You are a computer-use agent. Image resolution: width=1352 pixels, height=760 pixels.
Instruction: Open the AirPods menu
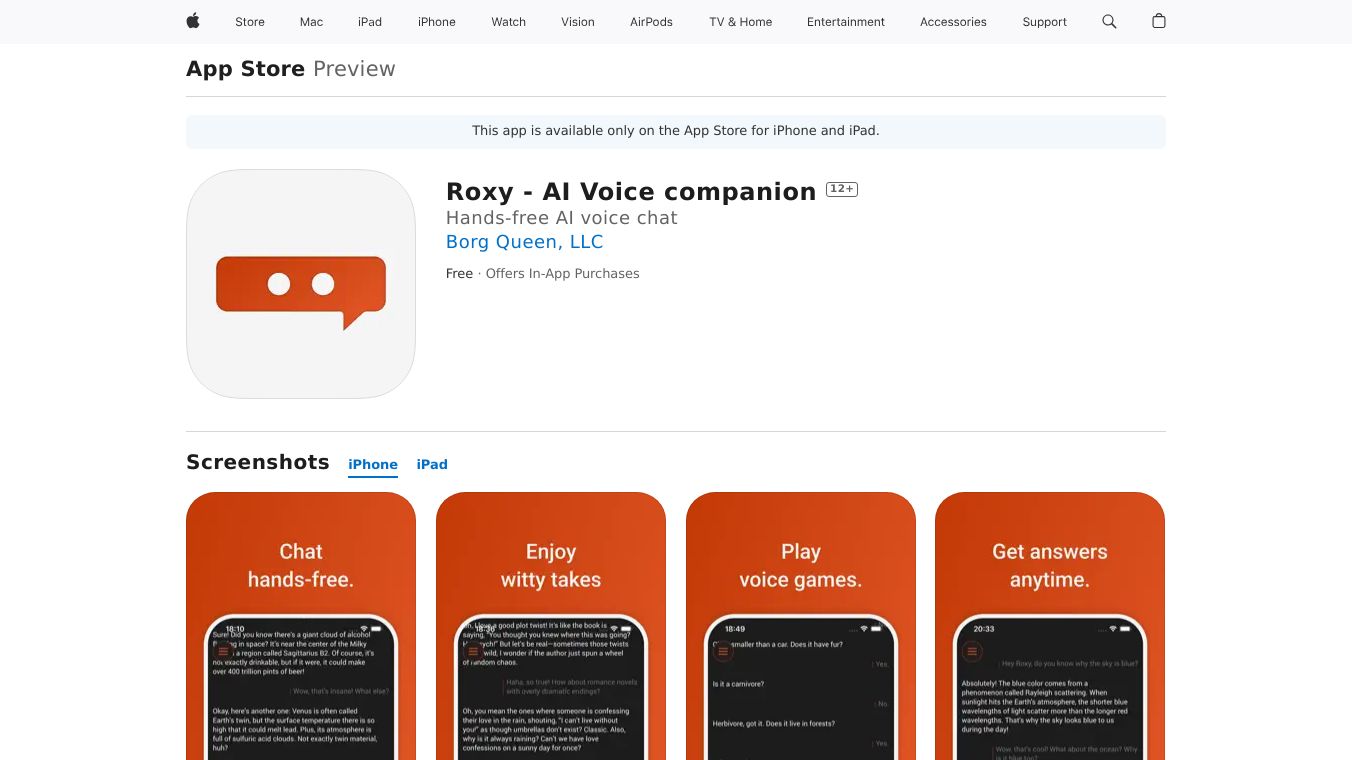pyautogui.click(x=651, y=22)
